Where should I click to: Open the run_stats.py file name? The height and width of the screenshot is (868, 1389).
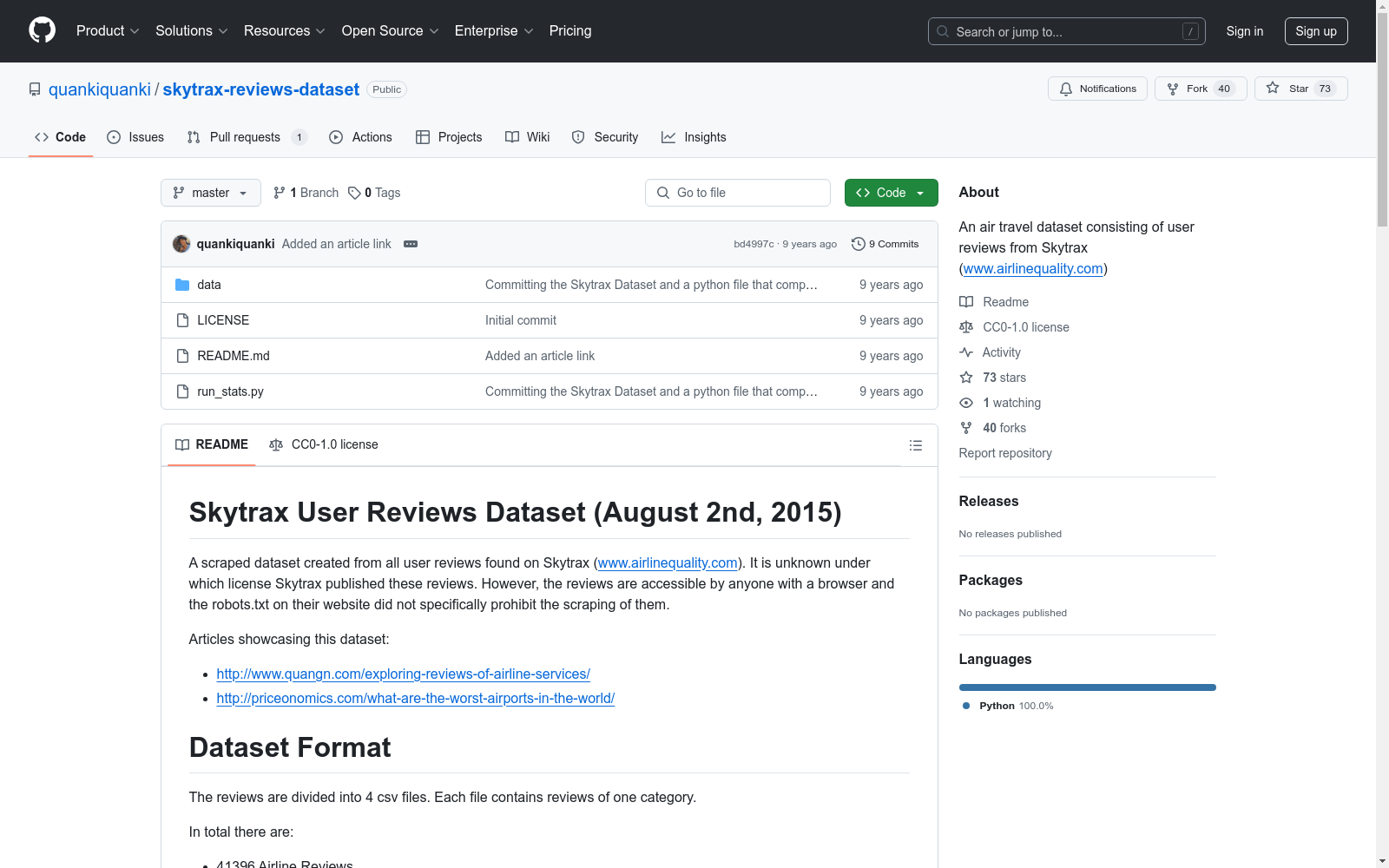pos(231,391)
